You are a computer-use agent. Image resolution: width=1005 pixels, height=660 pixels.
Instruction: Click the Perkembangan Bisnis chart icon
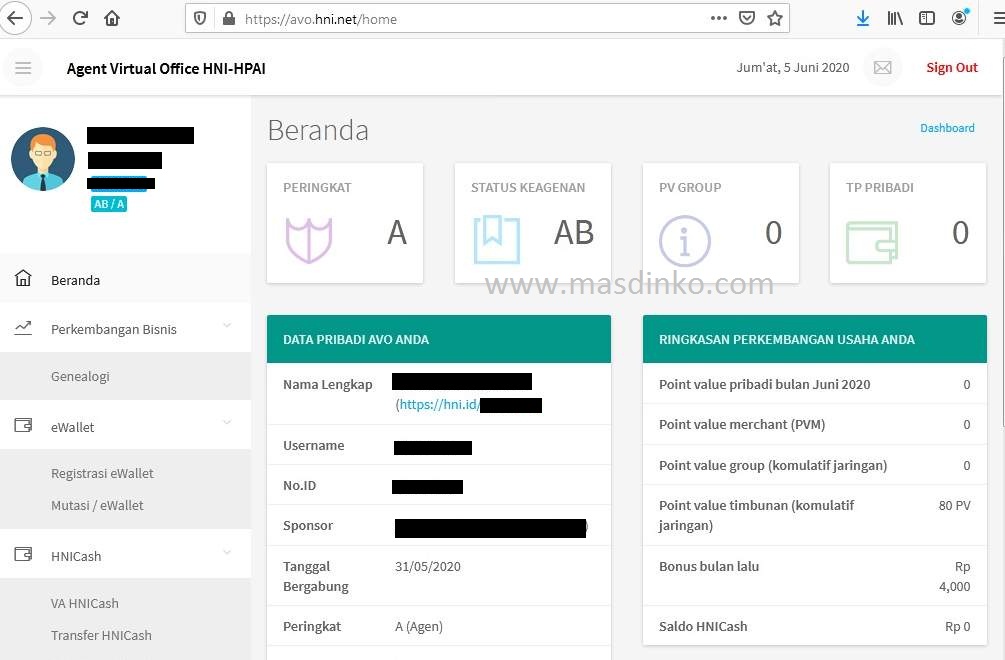(x=22, y=328)
